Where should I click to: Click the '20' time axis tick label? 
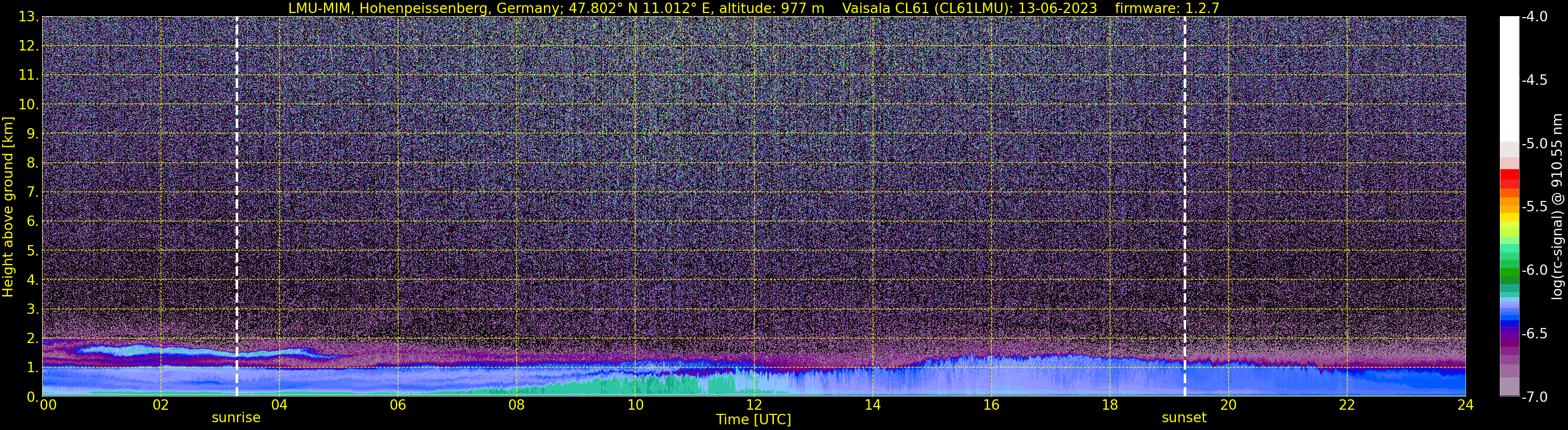(1228, 404)
